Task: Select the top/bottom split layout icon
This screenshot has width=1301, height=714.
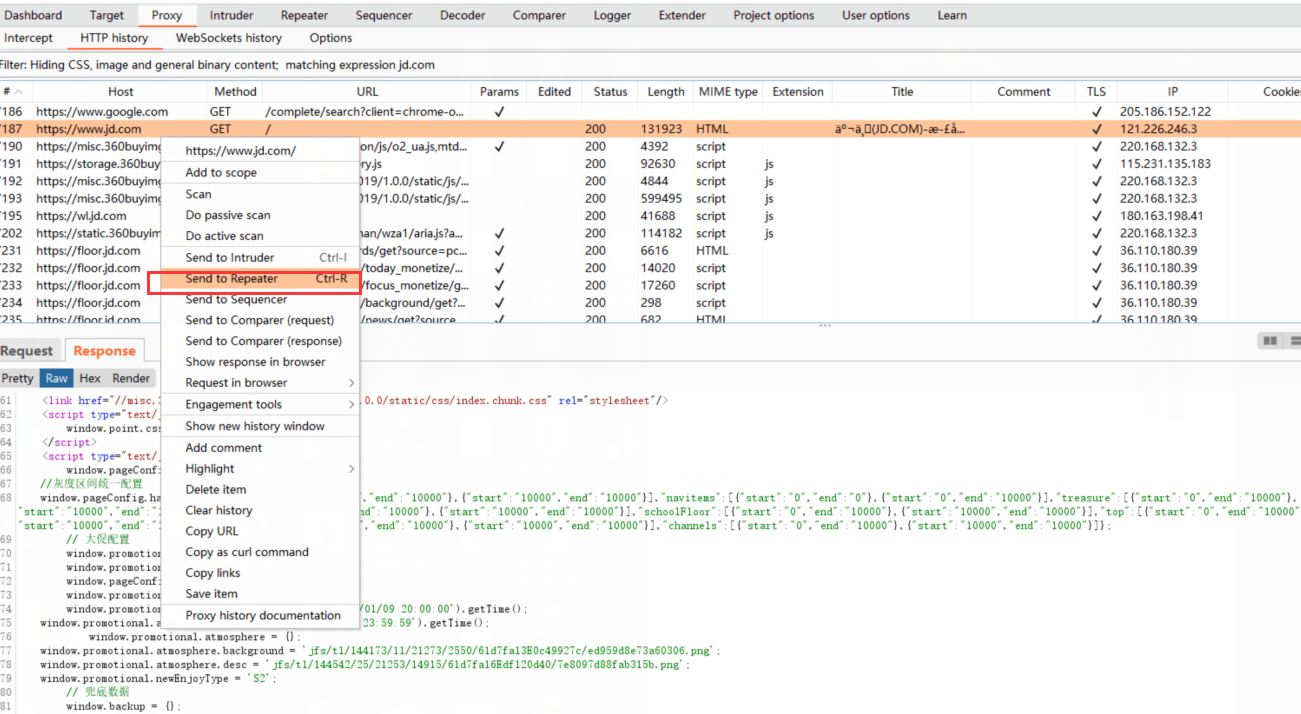Action: coord(1295,341)
